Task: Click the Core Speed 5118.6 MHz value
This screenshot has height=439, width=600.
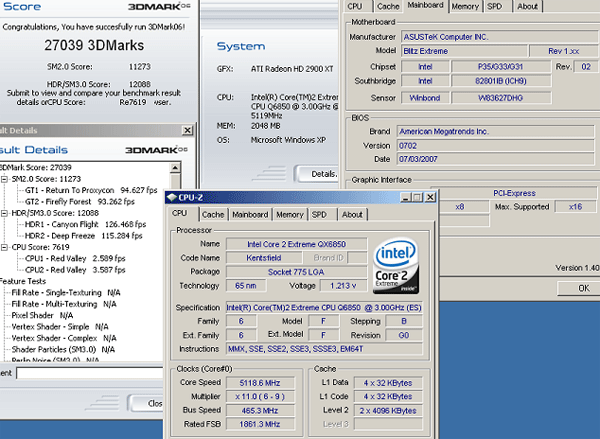Action: pos(260,383)
